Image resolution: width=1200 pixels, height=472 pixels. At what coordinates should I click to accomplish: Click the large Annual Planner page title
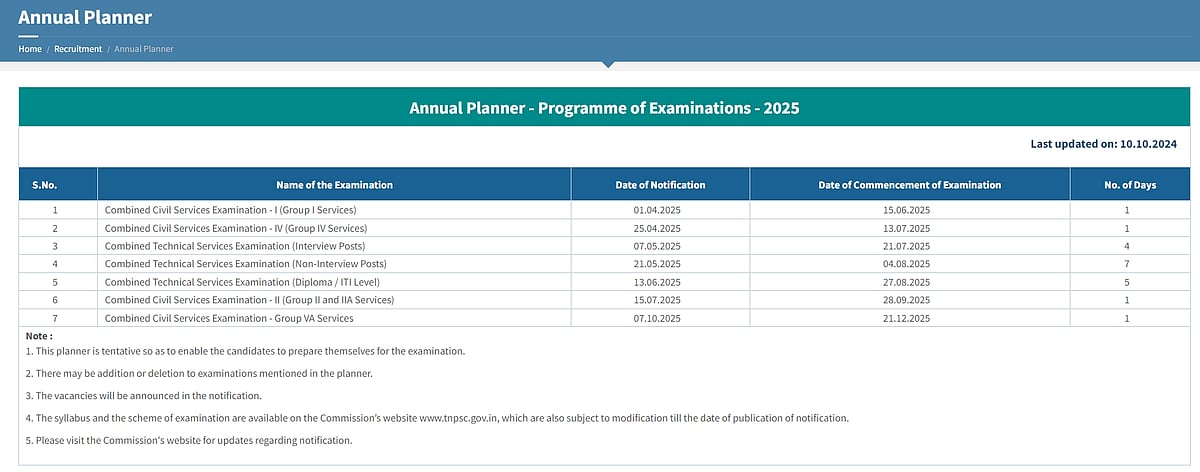(85, 17)
